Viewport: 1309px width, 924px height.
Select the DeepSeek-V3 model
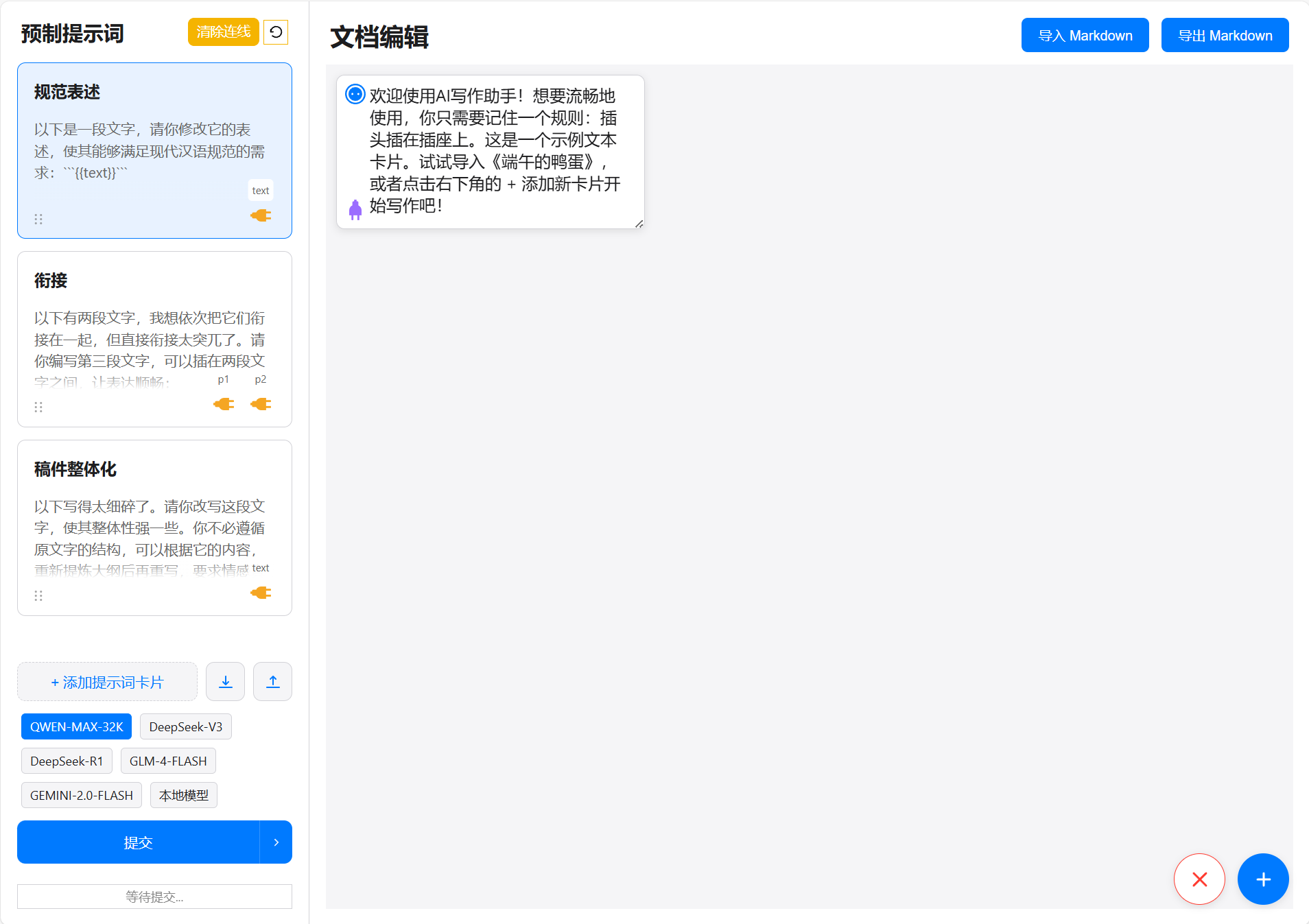click(x=185, y=726)
